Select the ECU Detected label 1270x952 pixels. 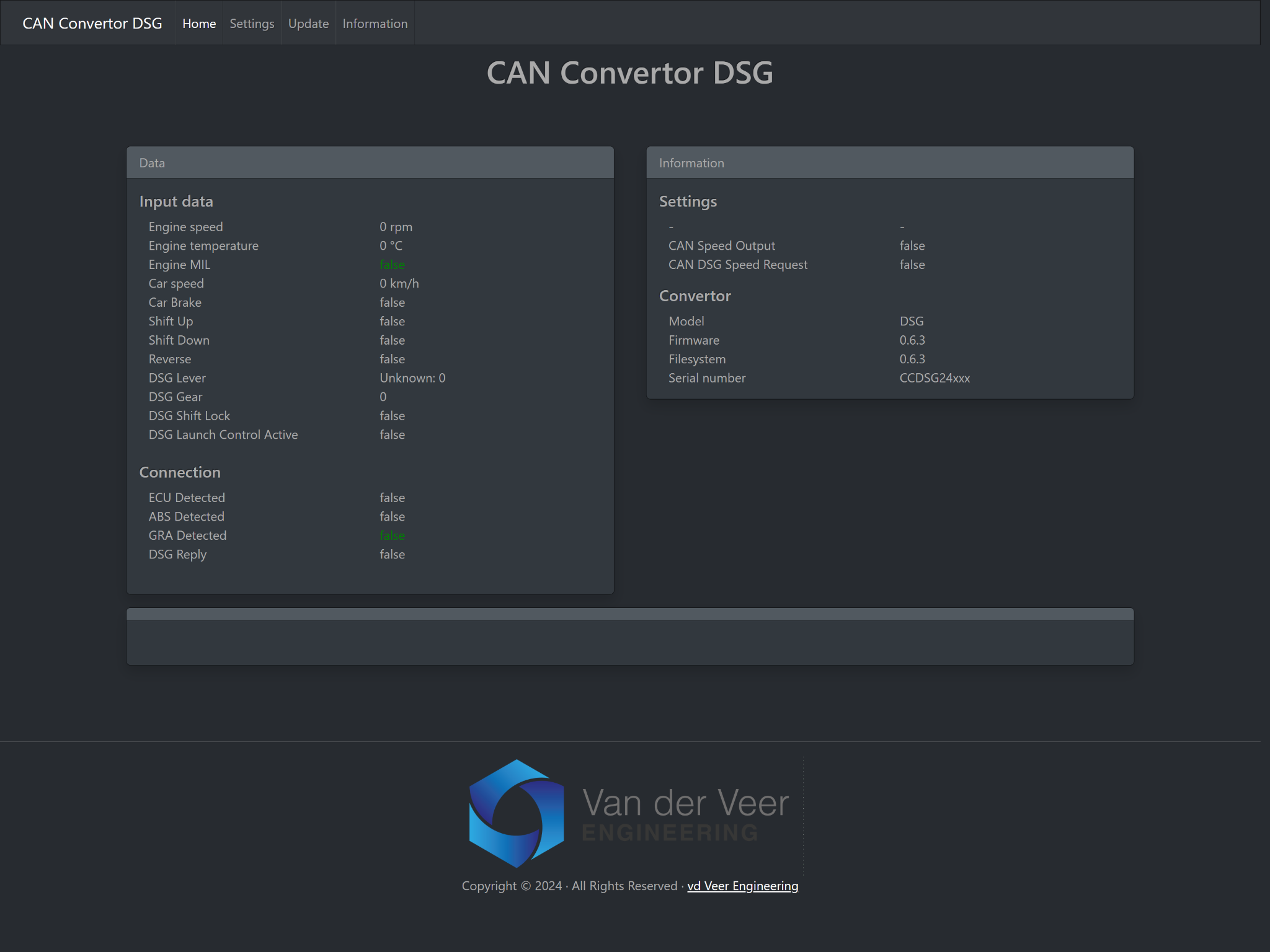187,498
